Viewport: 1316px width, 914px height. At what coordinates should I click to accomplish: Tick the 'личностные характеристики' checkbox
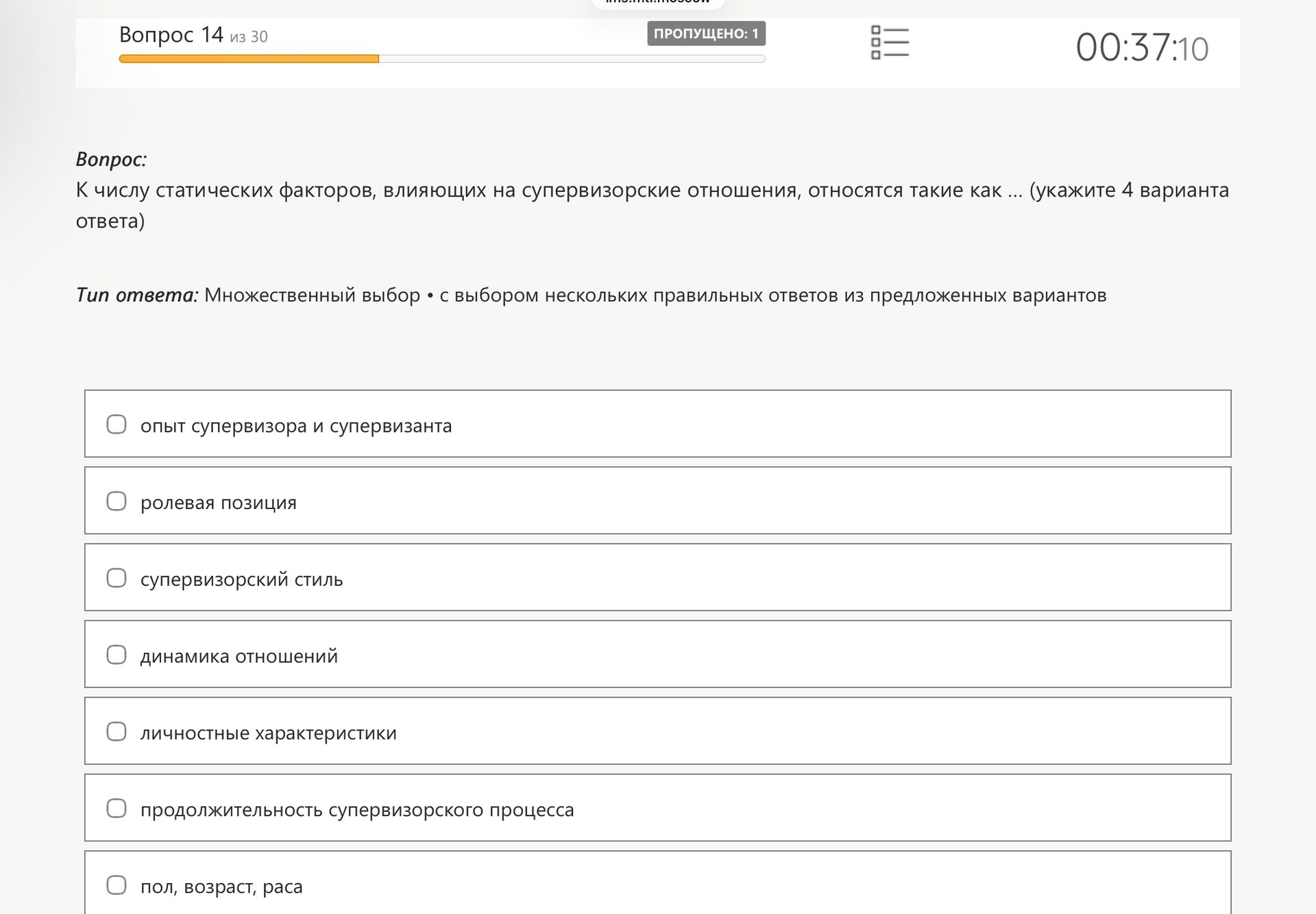click(x=117, y=731)
